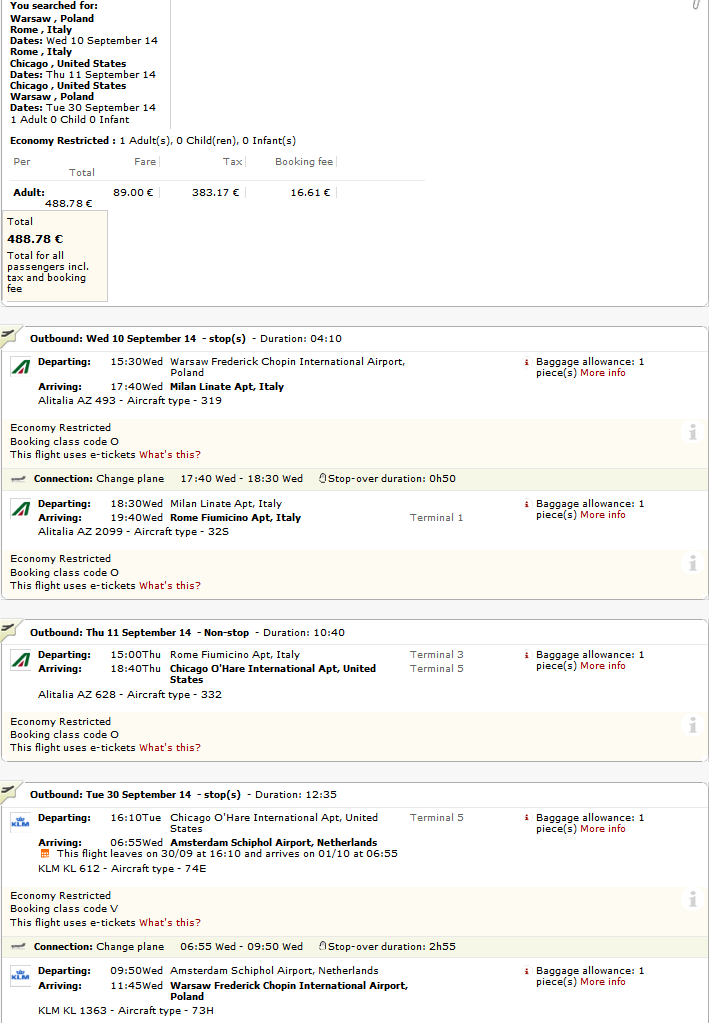Click the Outbound: Wed 10 September 14 heading
Viewport: 709px width, 1023px height.
[113, 339]
